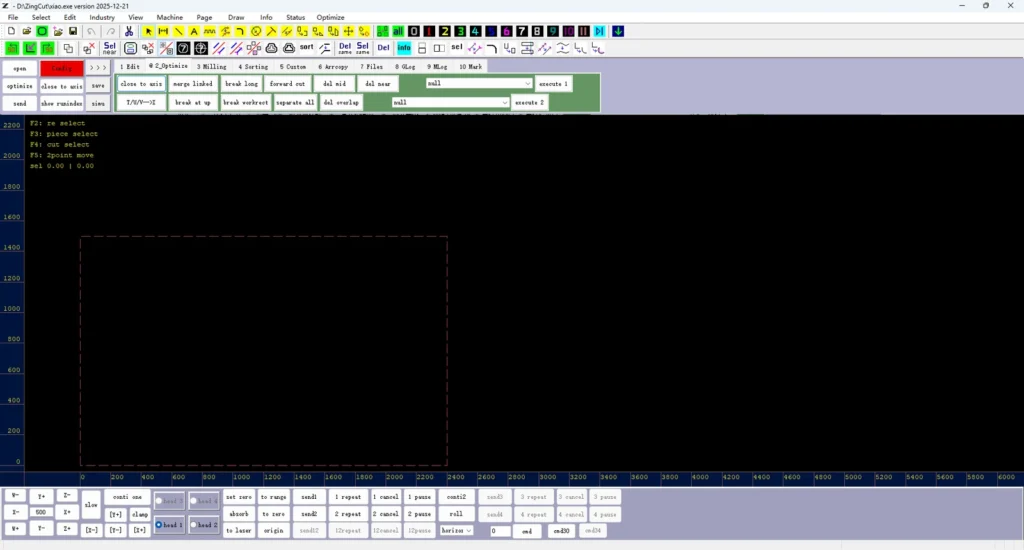Click the crosshair target icon
1024x550 pixels.
click(201, 48)
